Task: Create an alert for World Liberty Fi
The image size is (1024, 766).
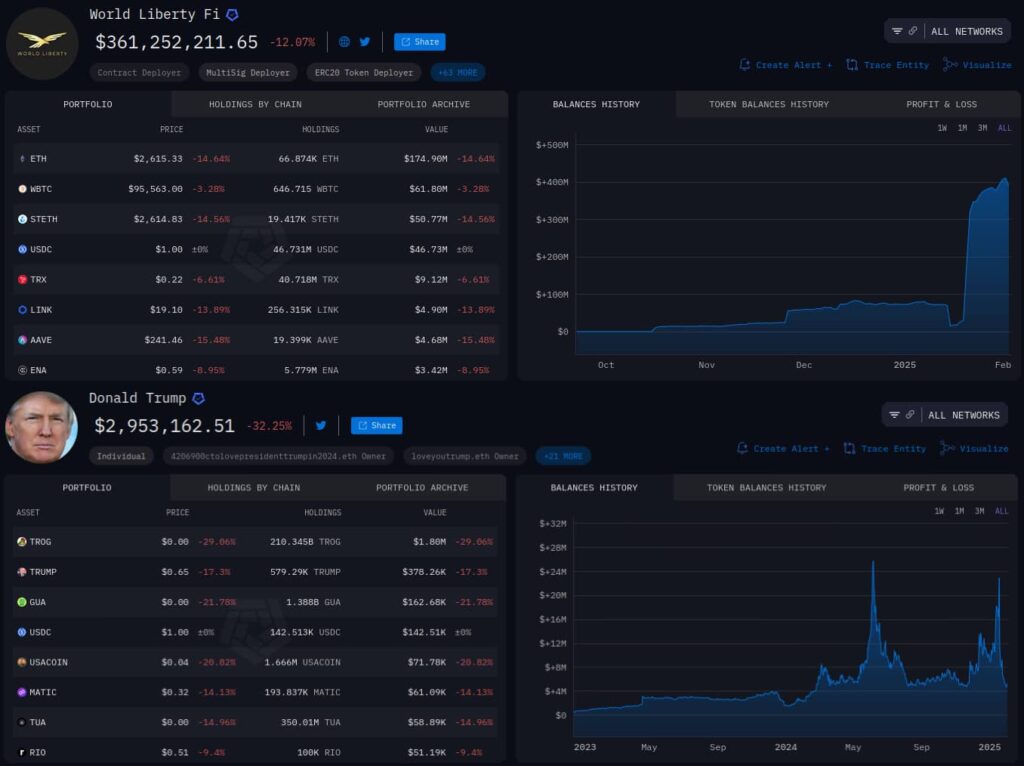Action: (x=786, y=65)
